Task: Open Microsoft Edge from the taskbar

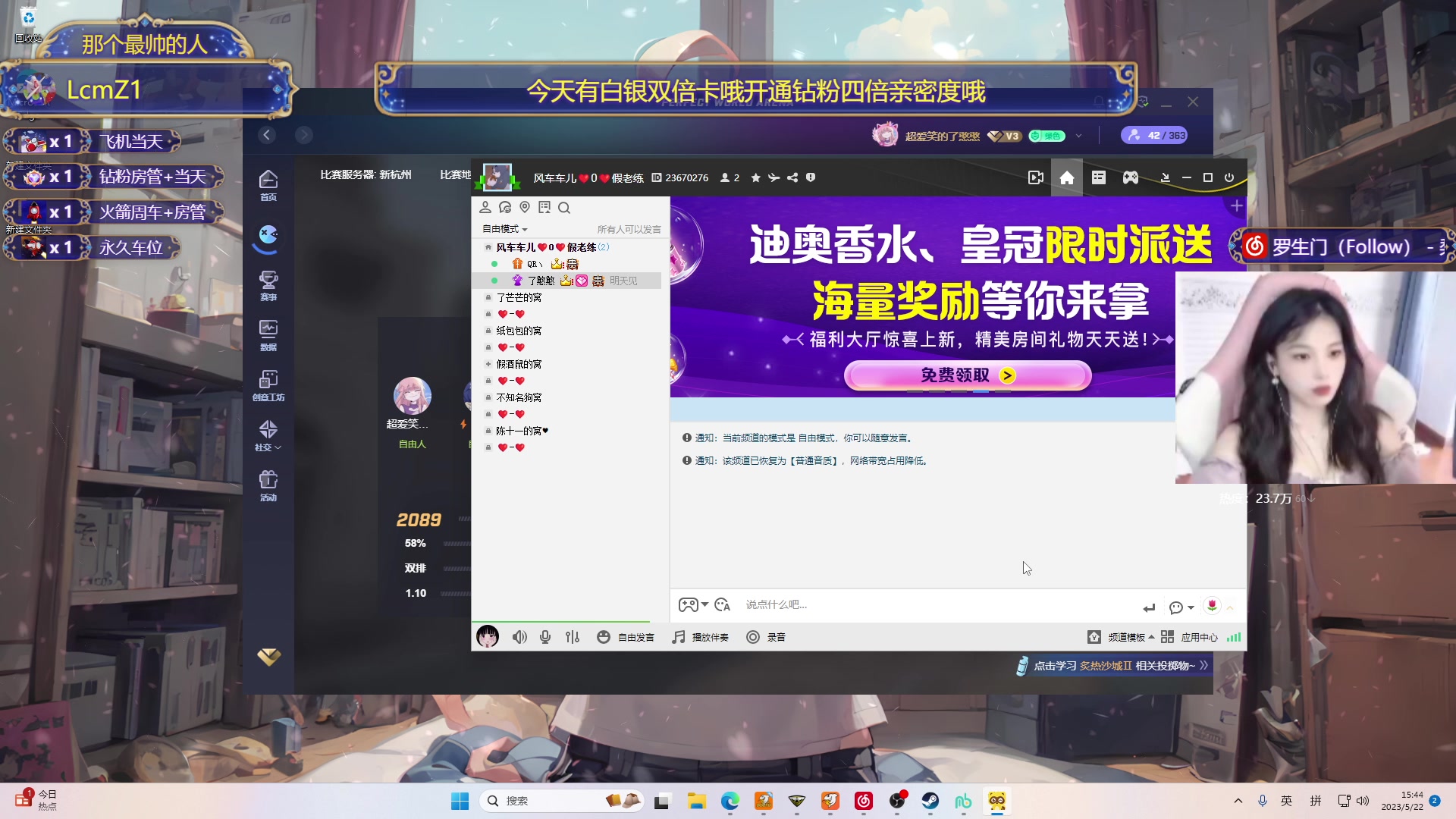Action: pos(730,801)
